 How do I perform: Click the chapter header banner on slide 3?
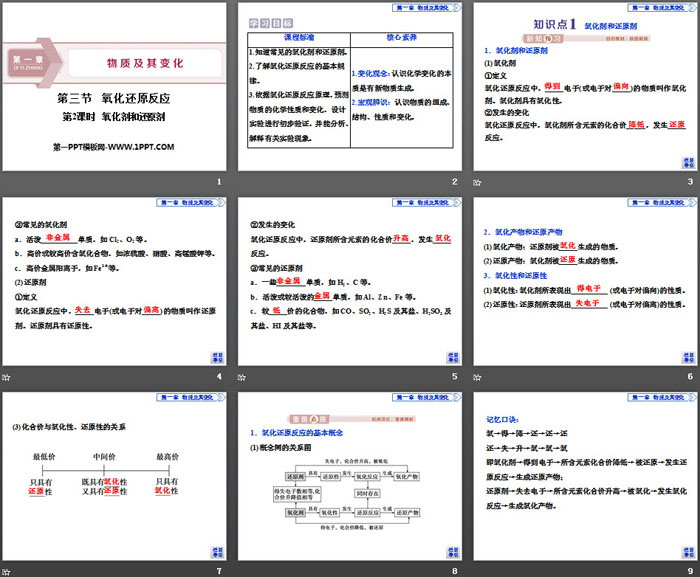click(x=662, y=8)
